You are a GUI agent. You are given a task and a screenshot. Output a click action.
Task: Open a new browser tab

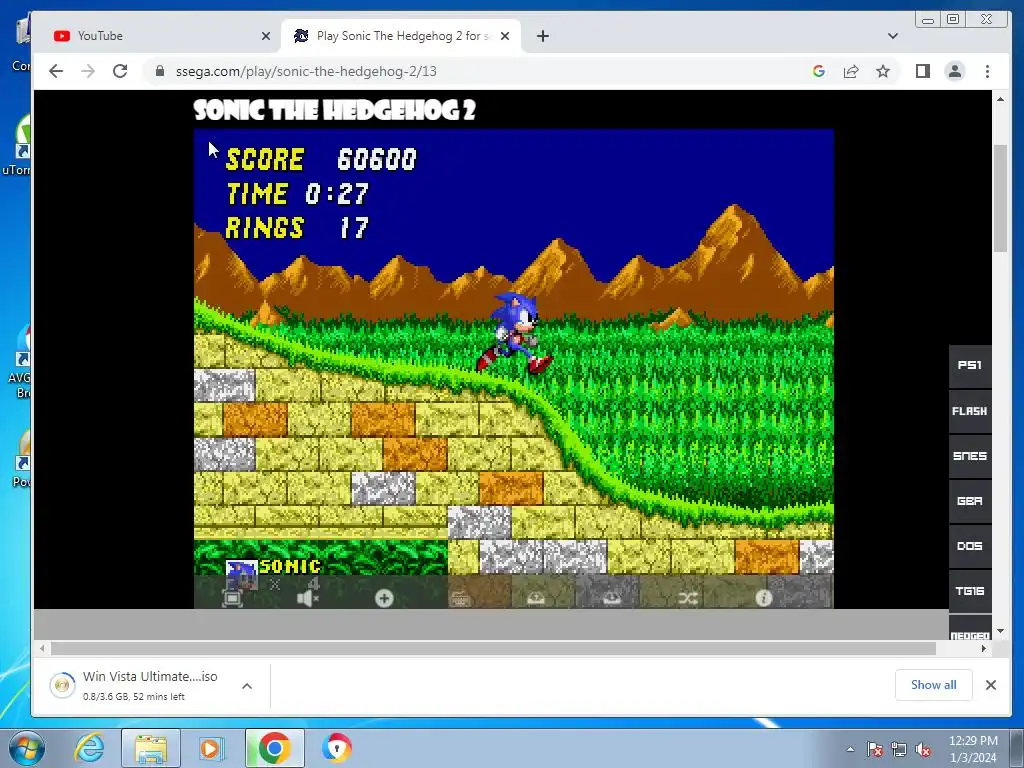[x=543, y=36]
